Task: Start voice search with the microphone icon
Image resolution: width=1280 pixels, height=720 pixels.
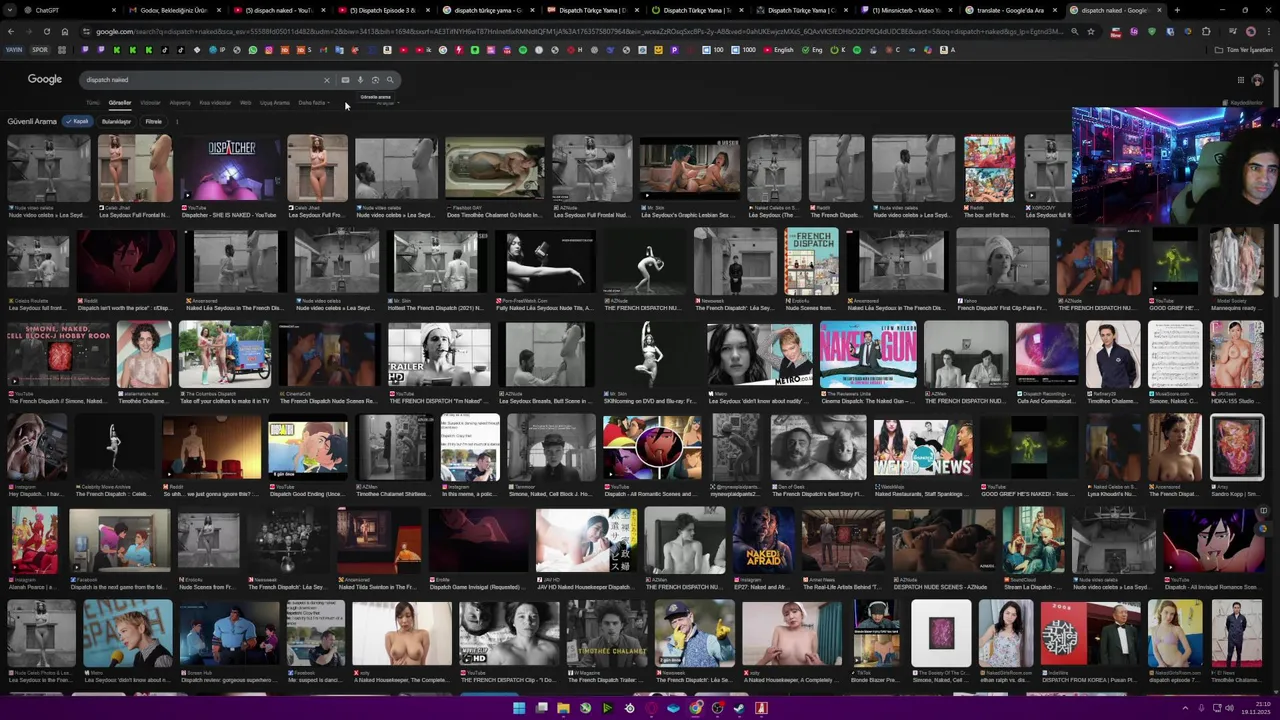Action: pyautogui.click(x=360, y=80)
